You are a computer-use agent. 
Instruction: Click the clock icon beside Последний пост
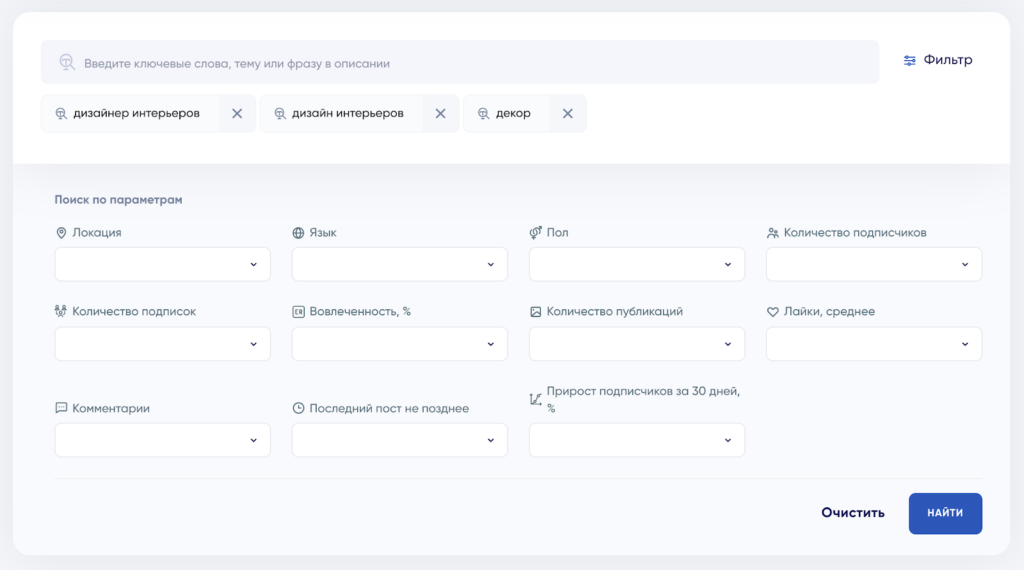coord(298,408)
